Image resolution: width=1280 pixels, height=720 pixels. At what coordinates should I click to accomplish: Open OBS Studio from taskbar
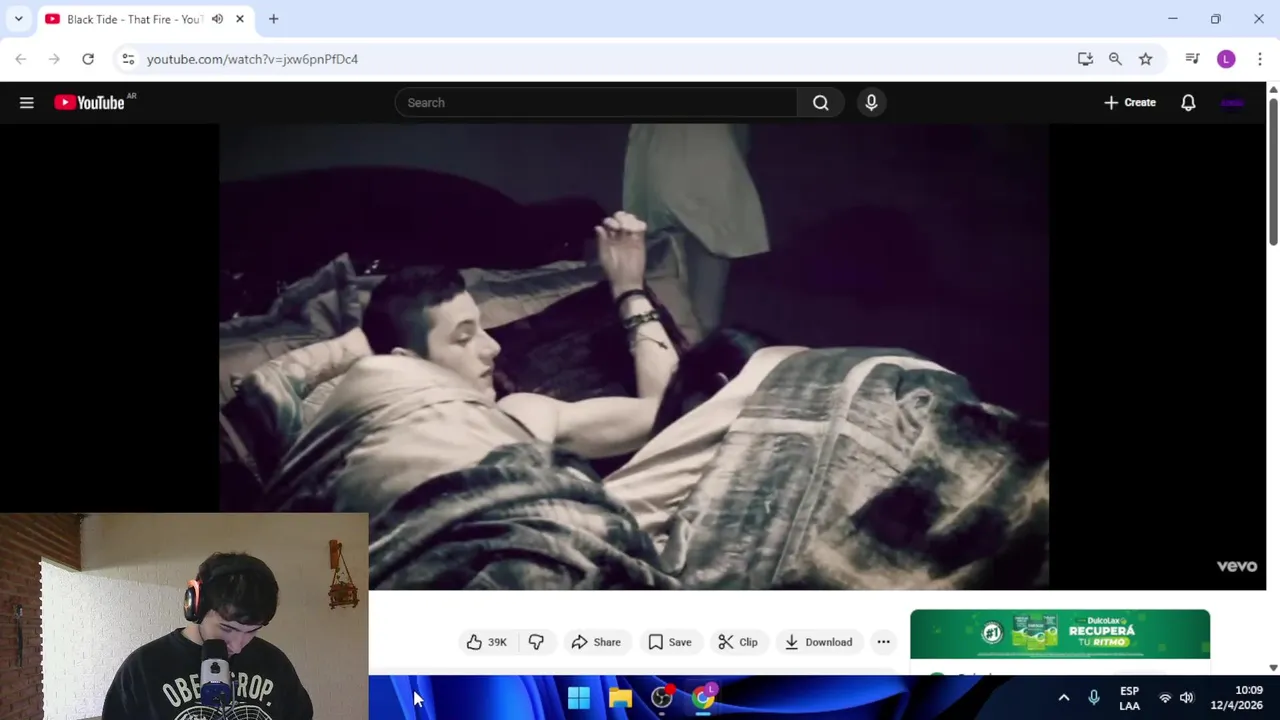(662, 697)
